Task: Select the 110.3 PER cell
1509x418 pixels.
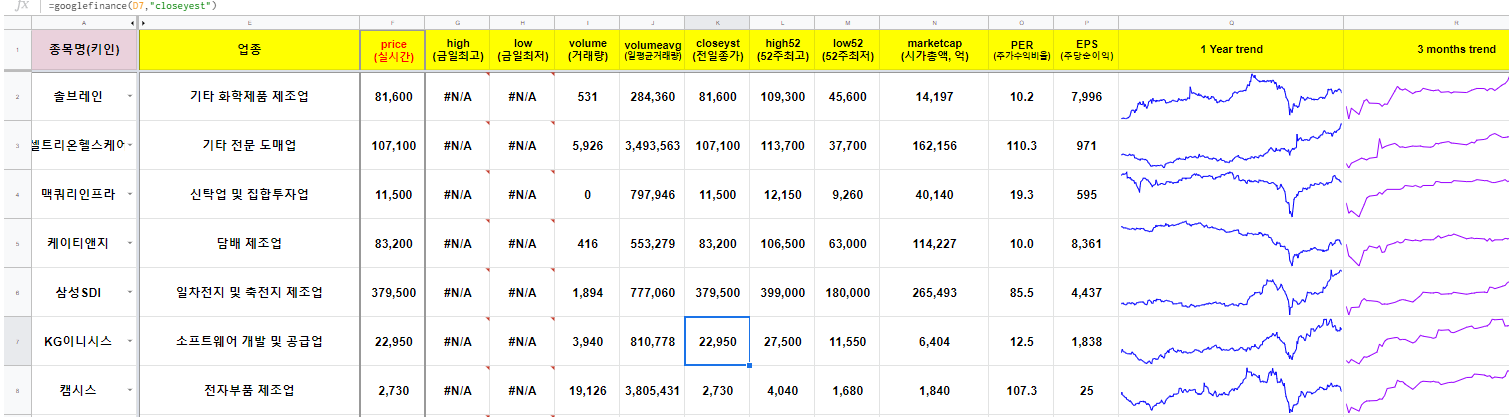Action: tap(1021, 146)
